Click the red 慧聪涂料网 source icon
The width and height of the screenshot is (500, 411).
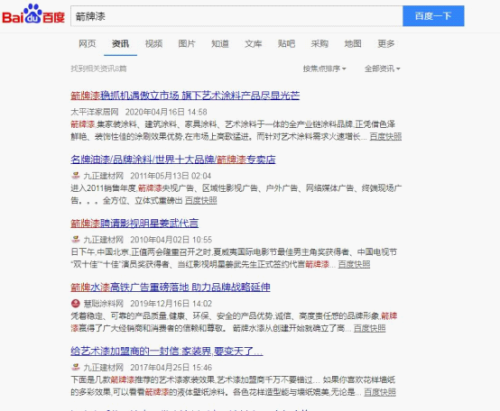pos(76,303)
